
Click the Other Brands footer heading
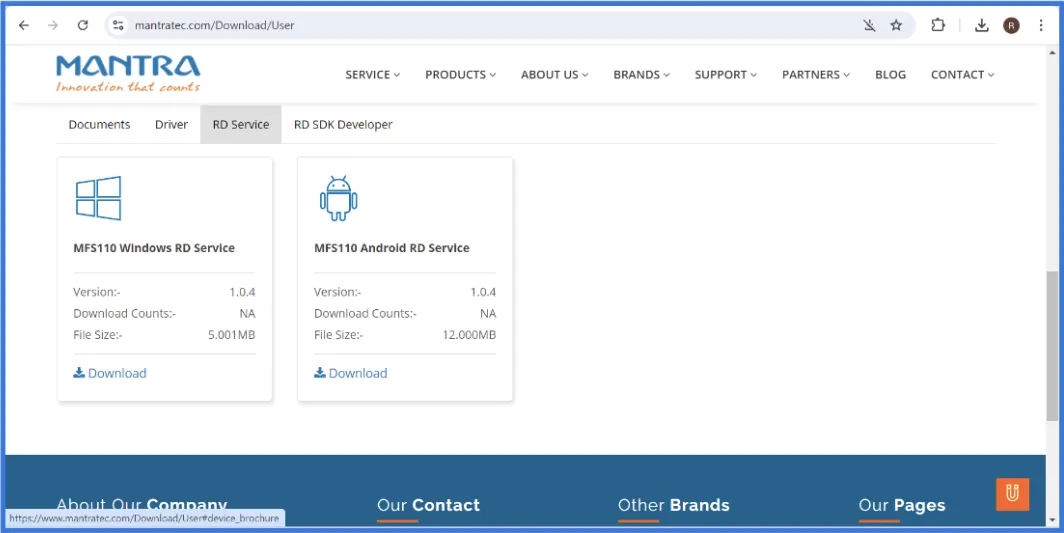(673, 505)
